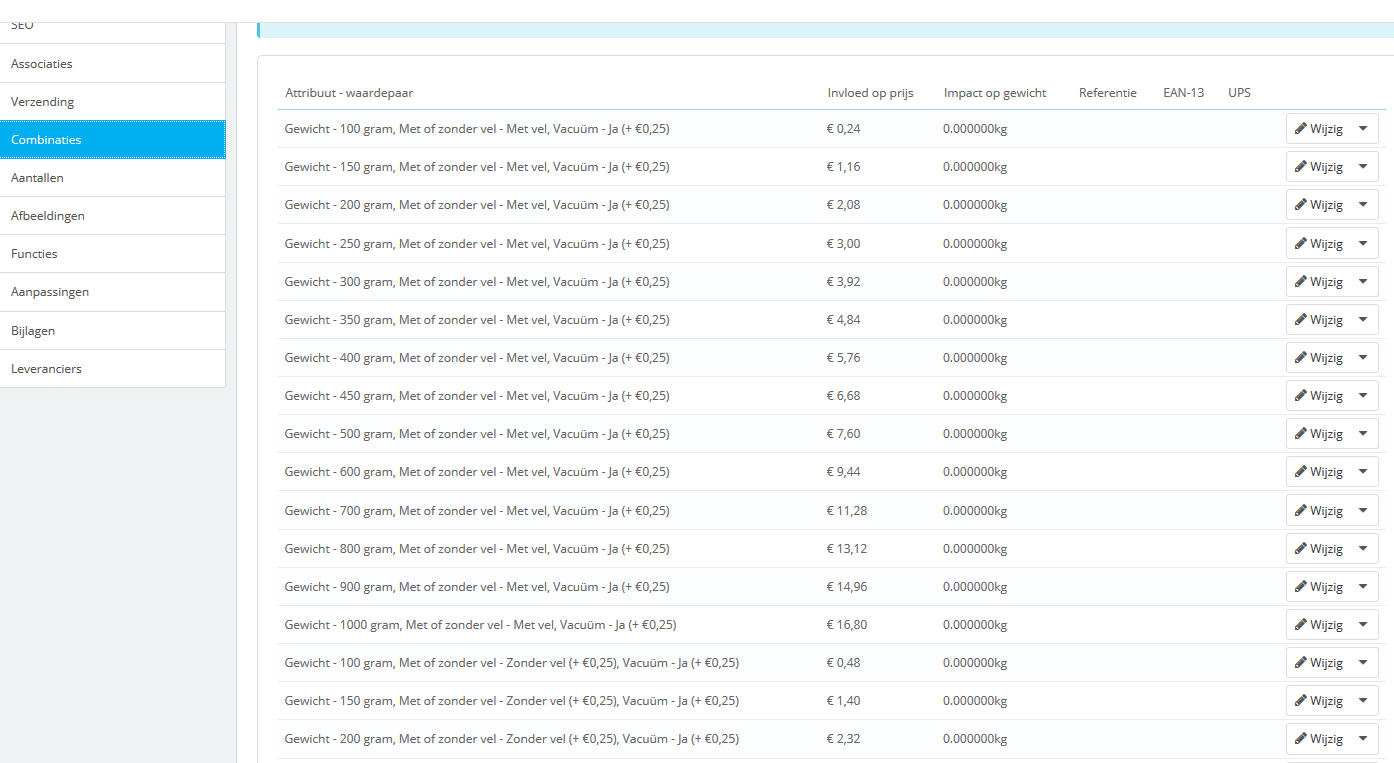This screenshot has height=763, width=1394.
Task: Expand action menu for the € 16,80 row
Action: (1363, 624)
